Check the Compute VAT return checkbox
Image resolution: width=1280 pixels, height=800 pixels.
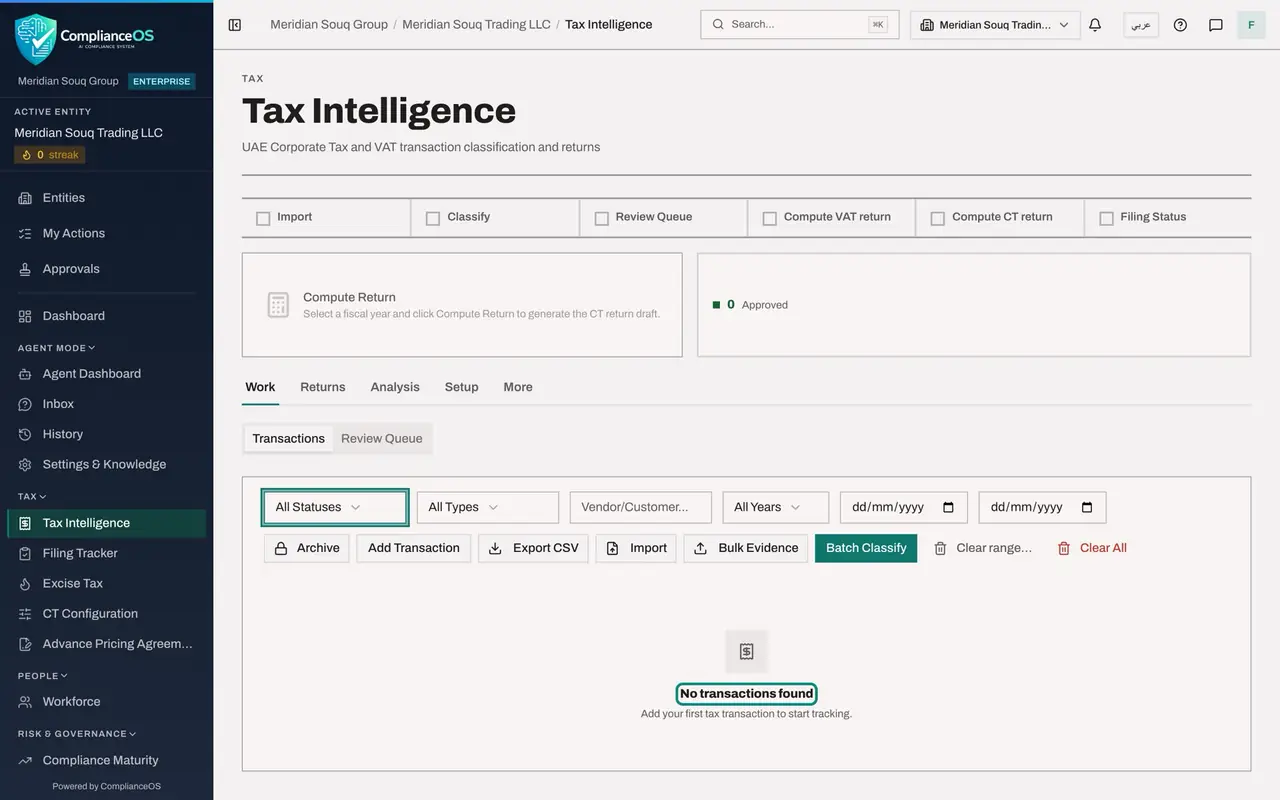(770, 218)
